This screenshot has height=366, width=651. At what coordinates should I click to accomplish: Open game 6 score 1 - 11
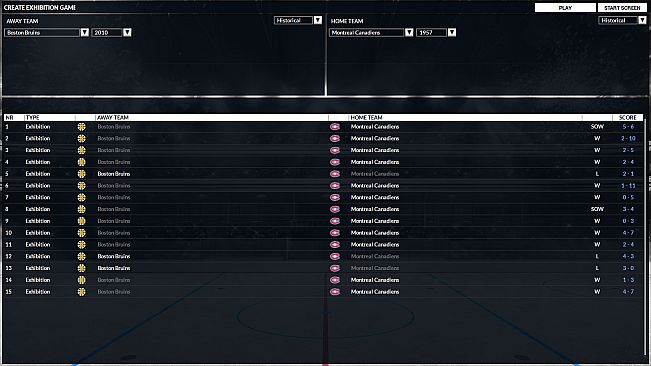pyautogui.click(x=628, y=185)
